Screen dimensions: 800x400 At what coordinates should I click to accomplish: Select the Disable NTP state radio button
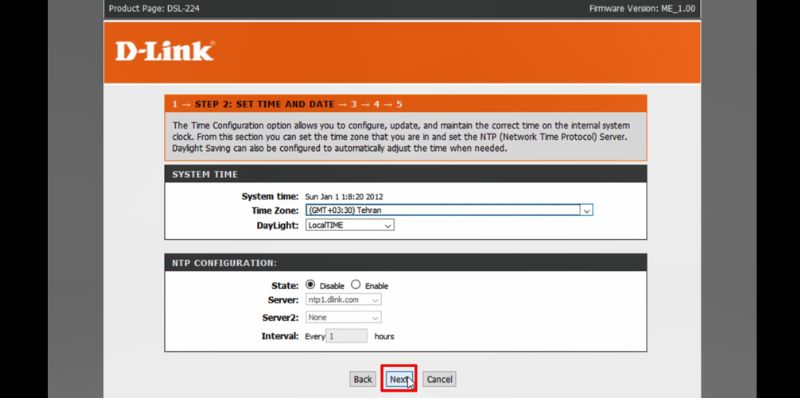pyautogui.click(x=310, y=285)
